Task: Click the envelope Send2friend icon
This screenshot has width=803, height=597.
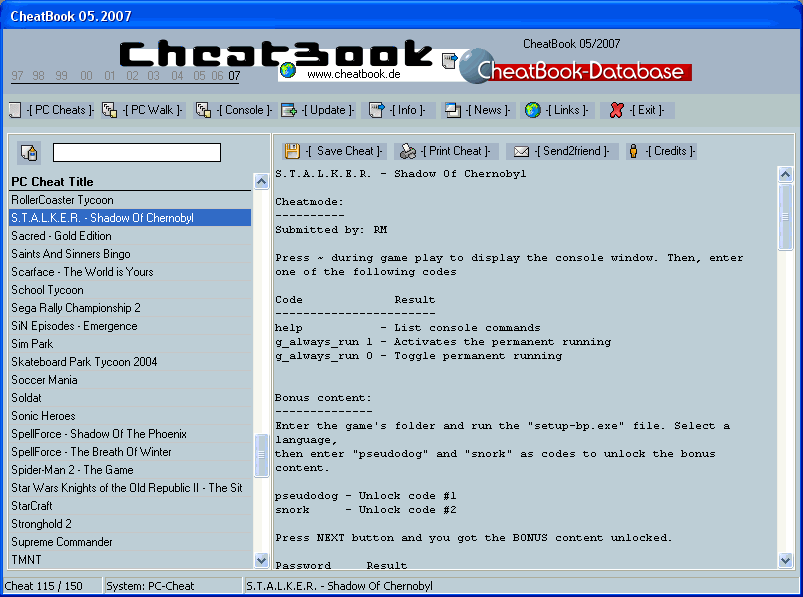Action: (x=521, y=152)
